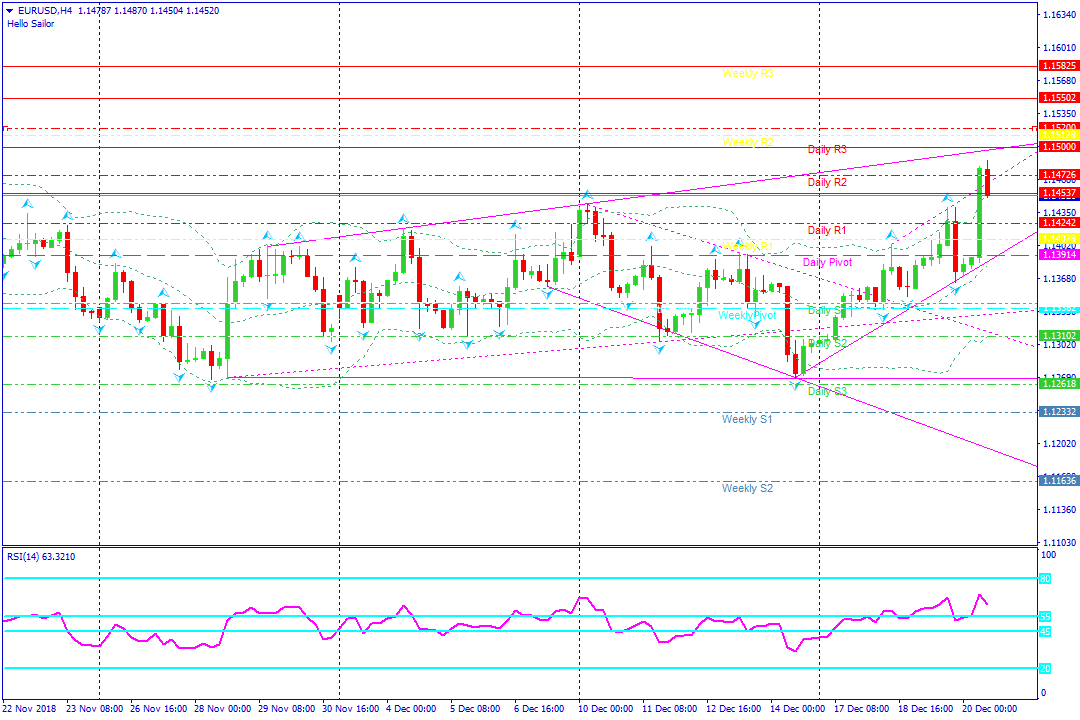Click the red 1.14242 price tag
The width and height of the screenshot is (1080, 720).
point(1059,223)
